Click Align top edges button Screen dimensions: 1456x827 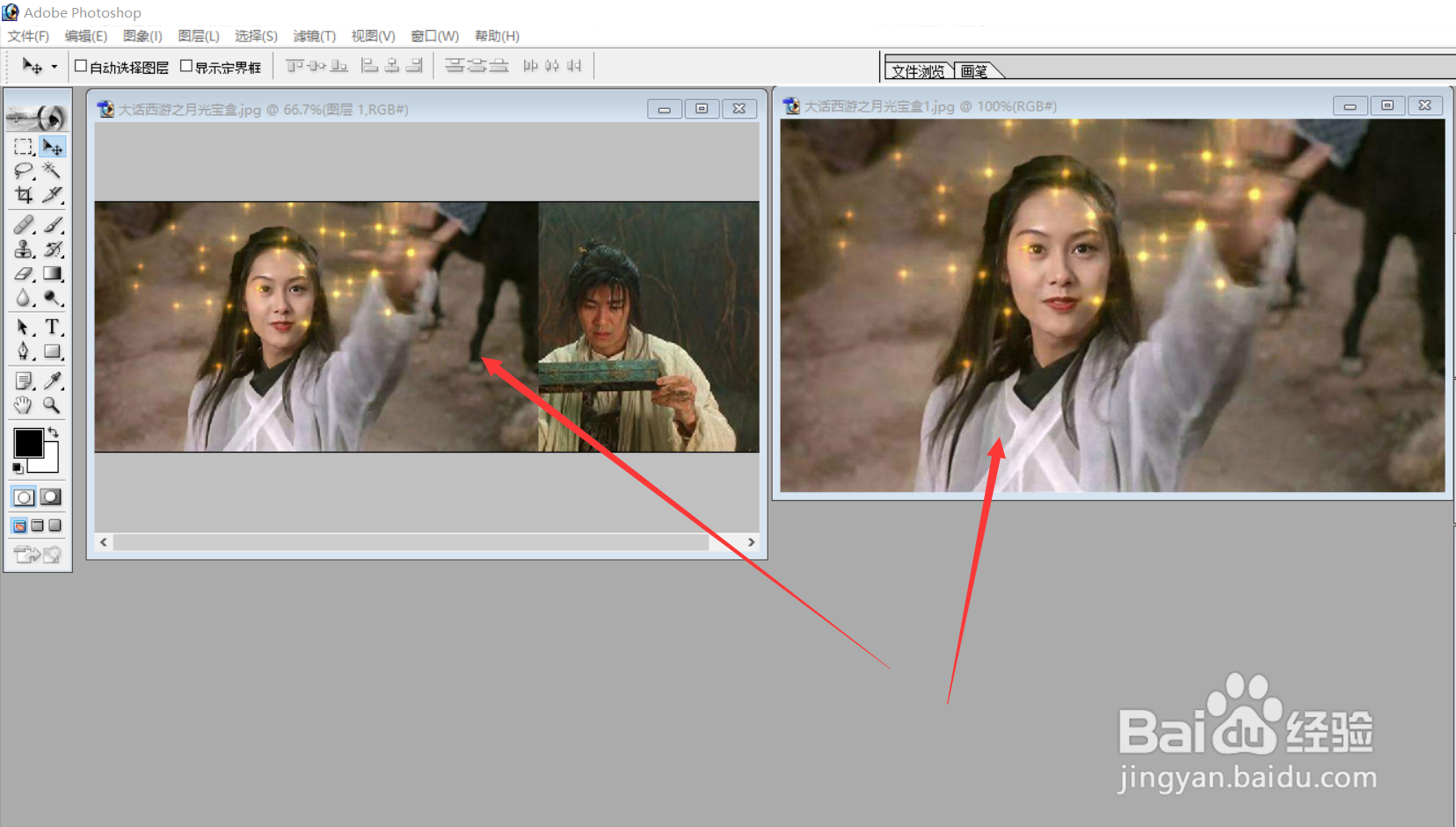pos(295,66)
